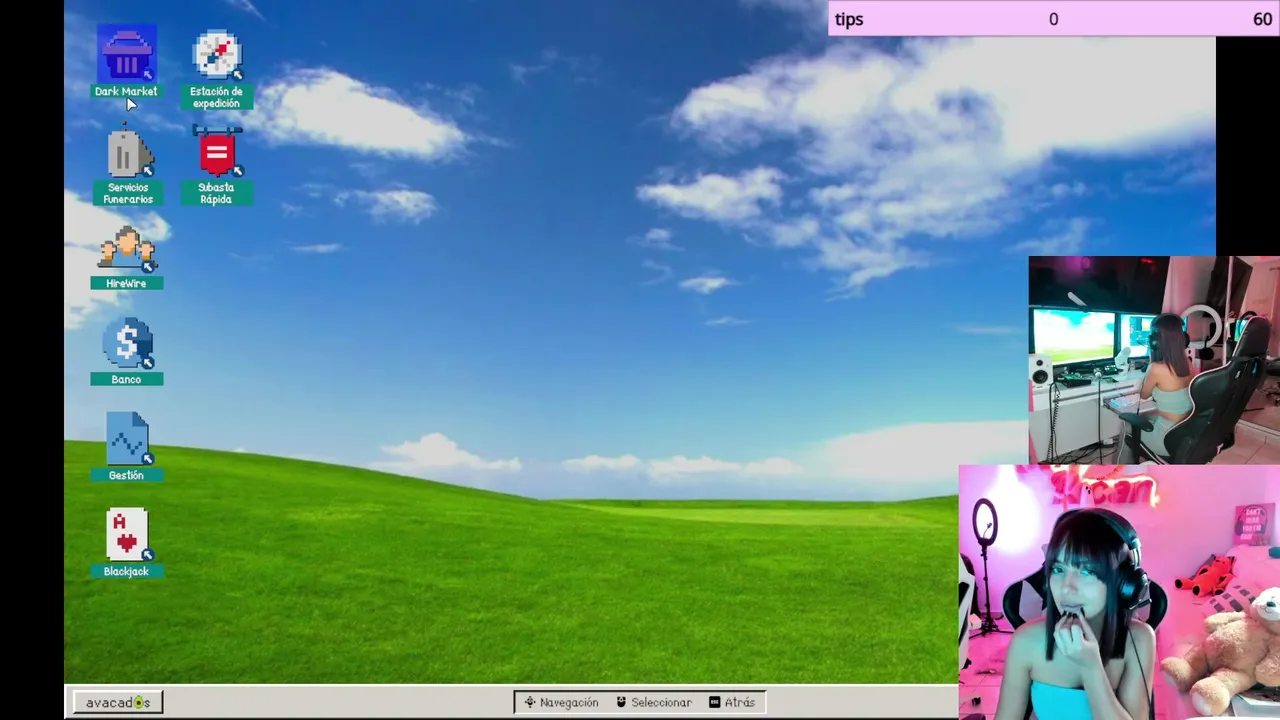Click the "Estación de expedición" label text
The height and width of the screenshot is (720, 1280).
point(216,97)
